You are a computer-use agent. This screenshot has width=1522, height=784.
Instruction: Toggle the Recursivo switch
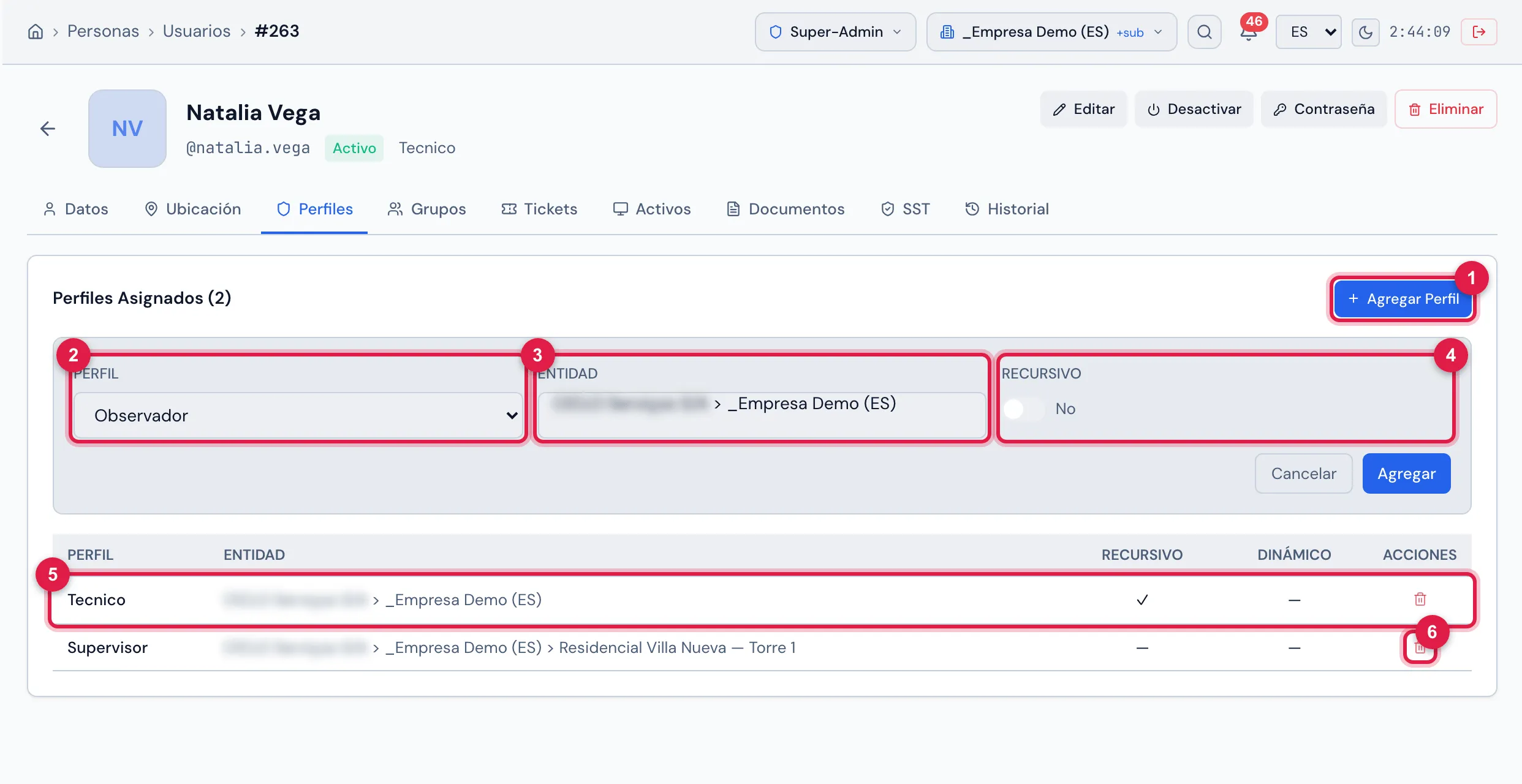click(1024, 409)
